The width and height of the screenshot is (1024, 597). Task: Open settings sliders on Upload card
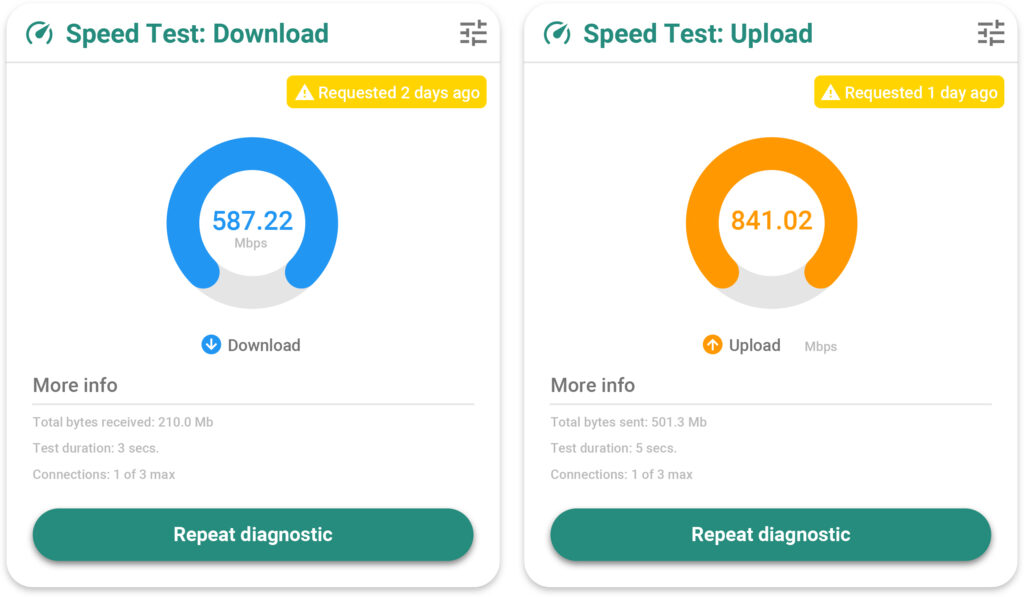(x=990, y=33)
